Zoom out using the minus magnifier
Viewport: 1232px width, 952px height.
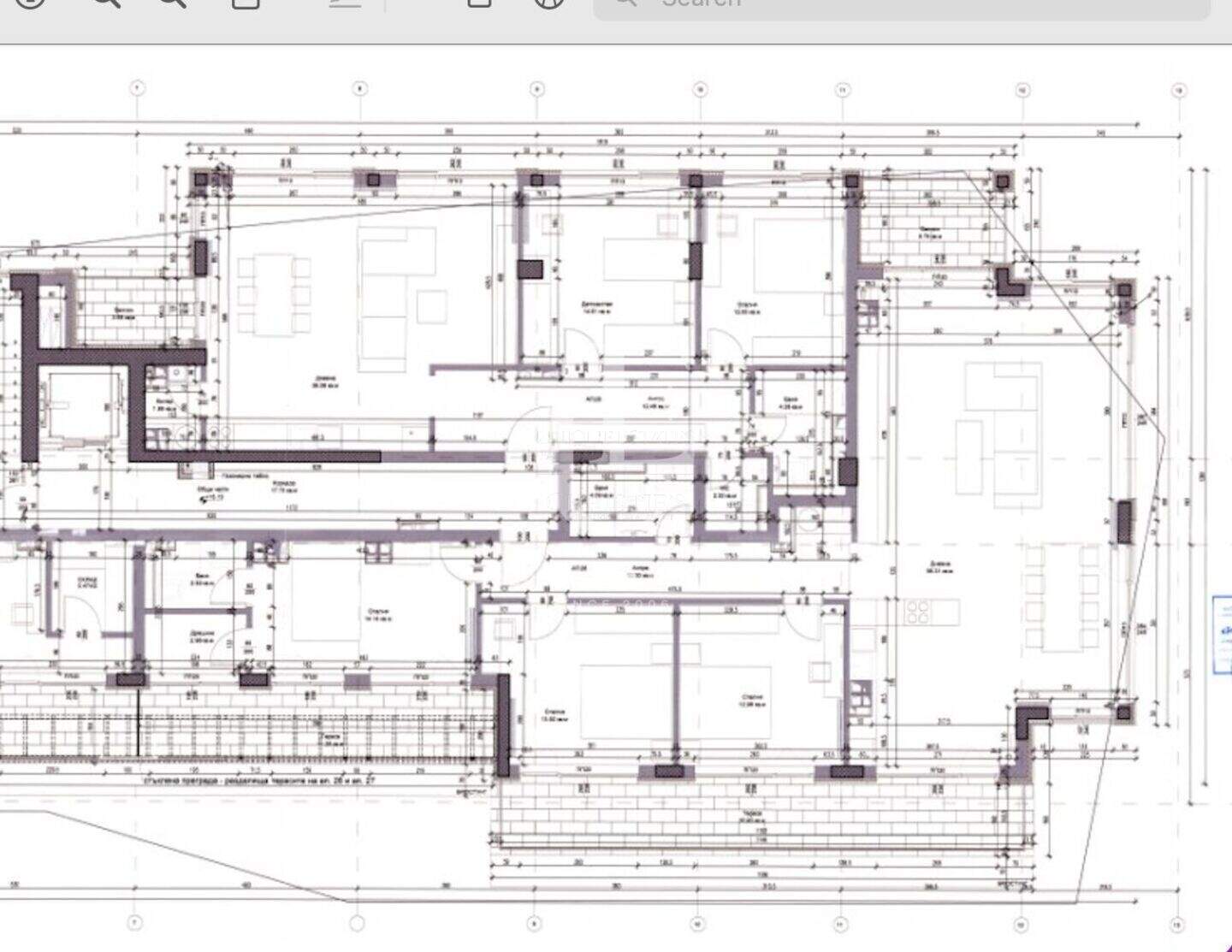click(106, 0)
